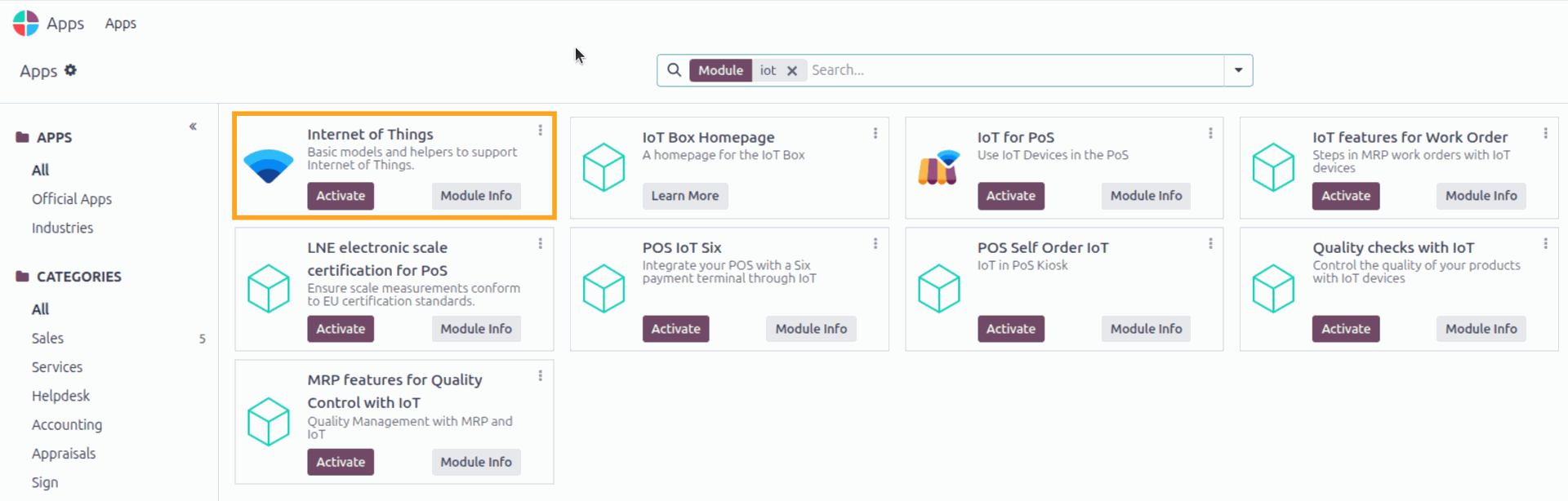Filter by Sign category
This screenshot has width=1568, height=501.
click(x=45, y=482)
